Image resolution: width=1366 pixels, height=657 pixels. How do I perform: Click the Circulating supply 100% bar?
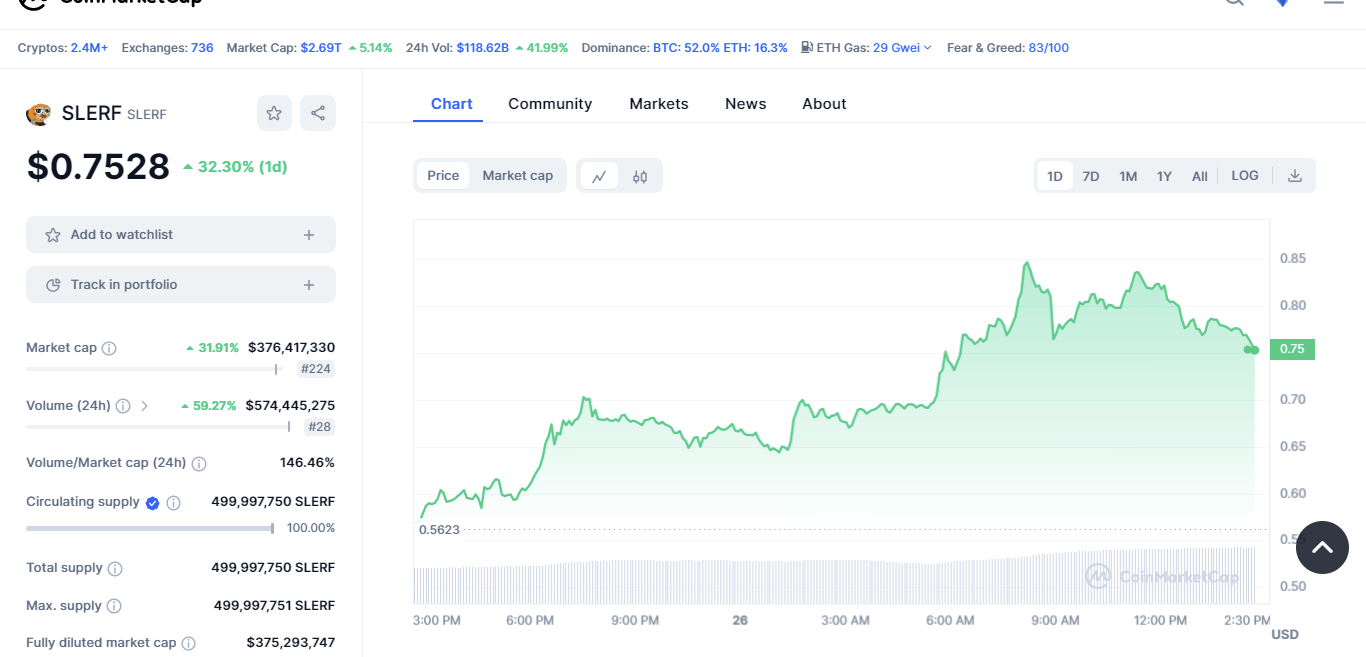[x=150, y=528]
